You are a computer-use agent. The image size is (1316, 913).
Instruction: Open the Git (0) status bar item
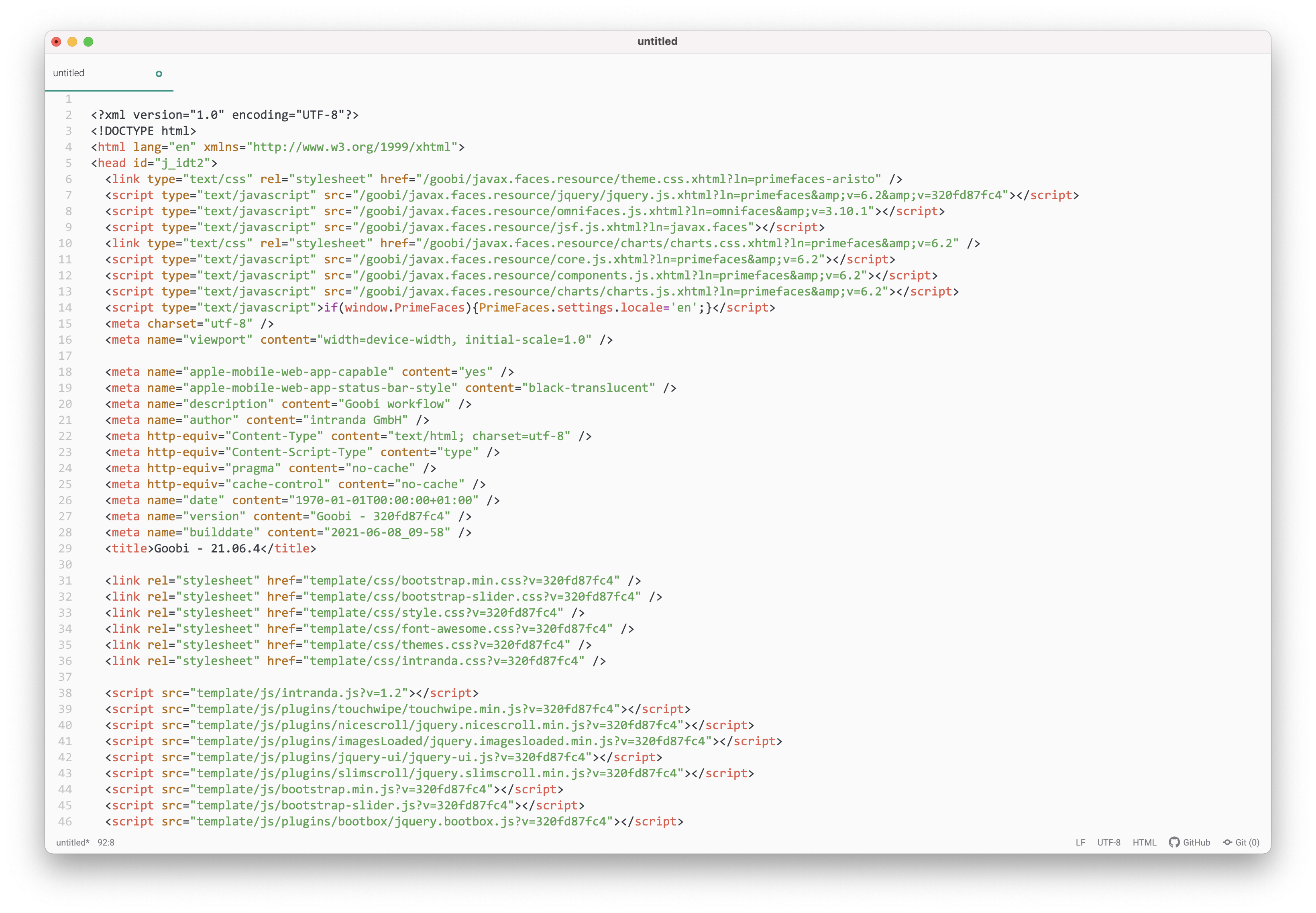point(1241,843)
